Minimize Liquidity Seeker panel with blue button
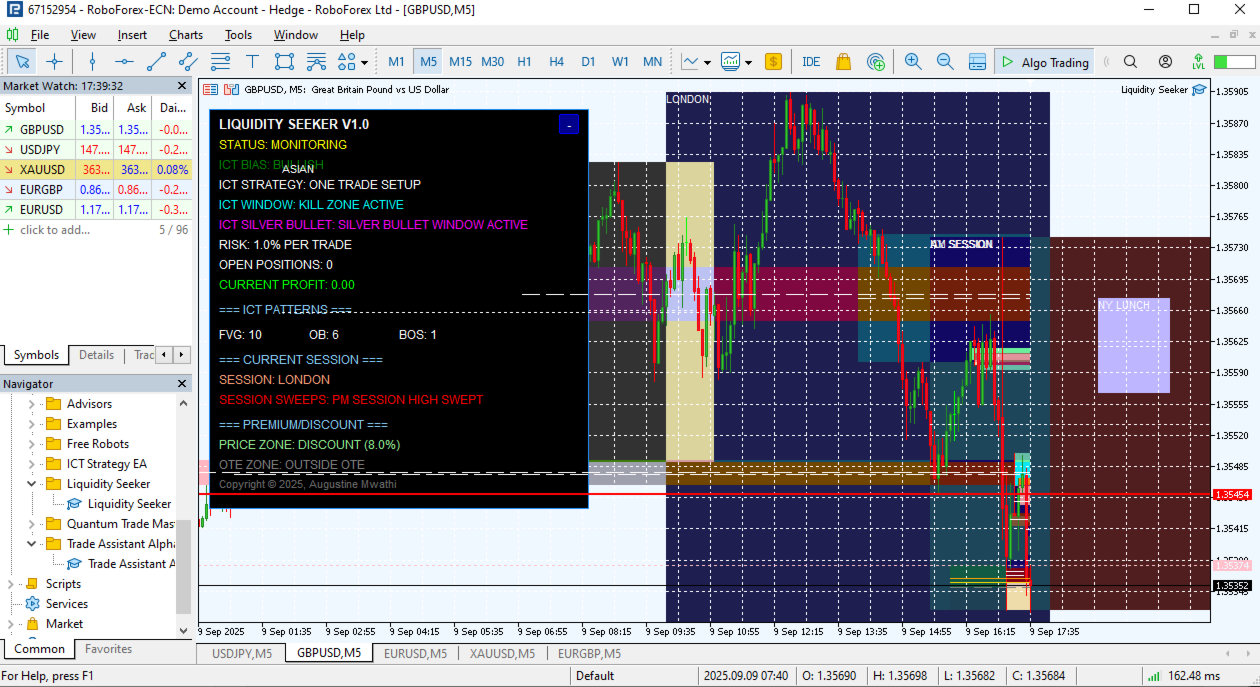1260x687 pixels. (x=568, y=124)
